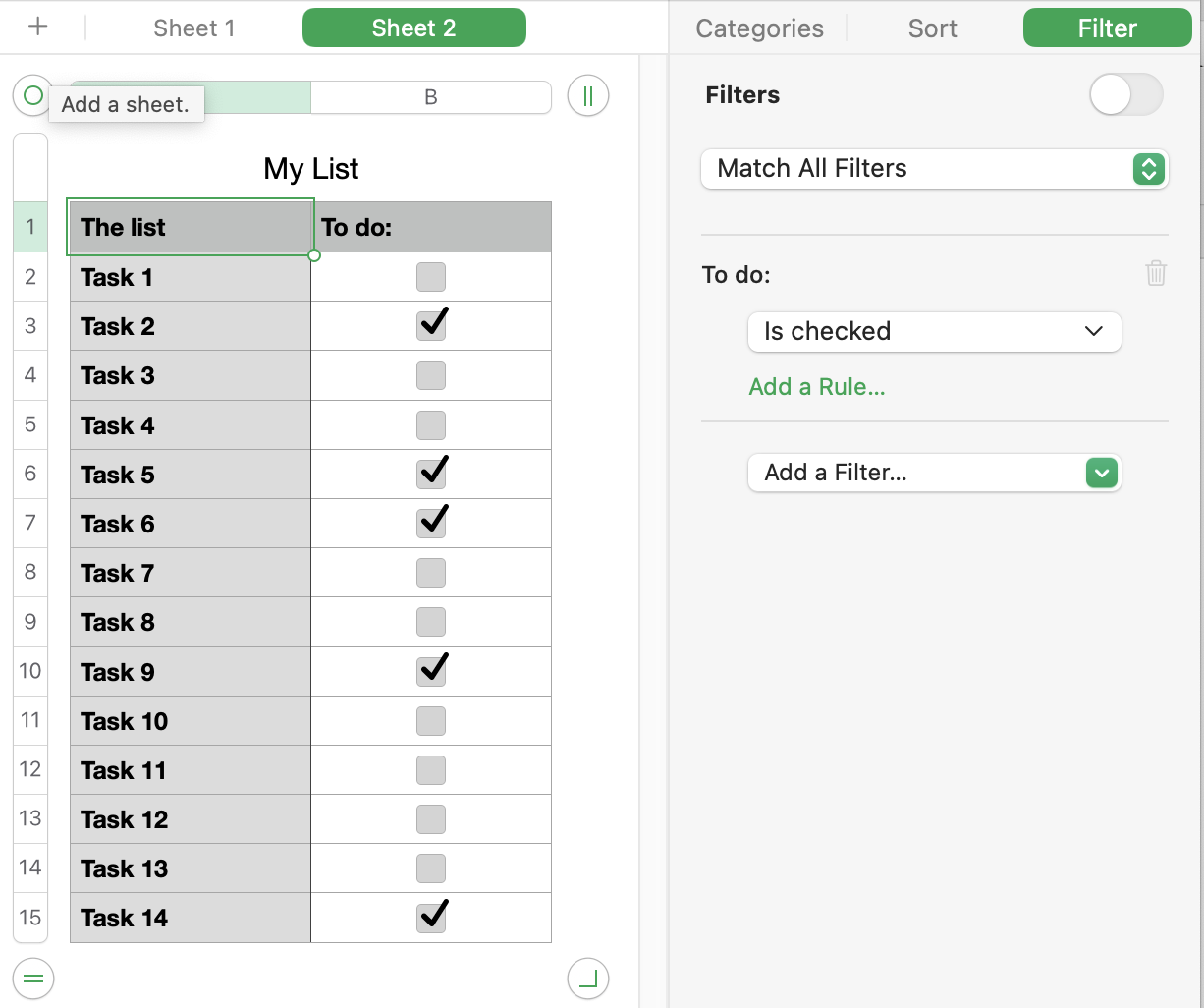
Task: Click the circular table select handle at top-left
Action: point(32,96)
